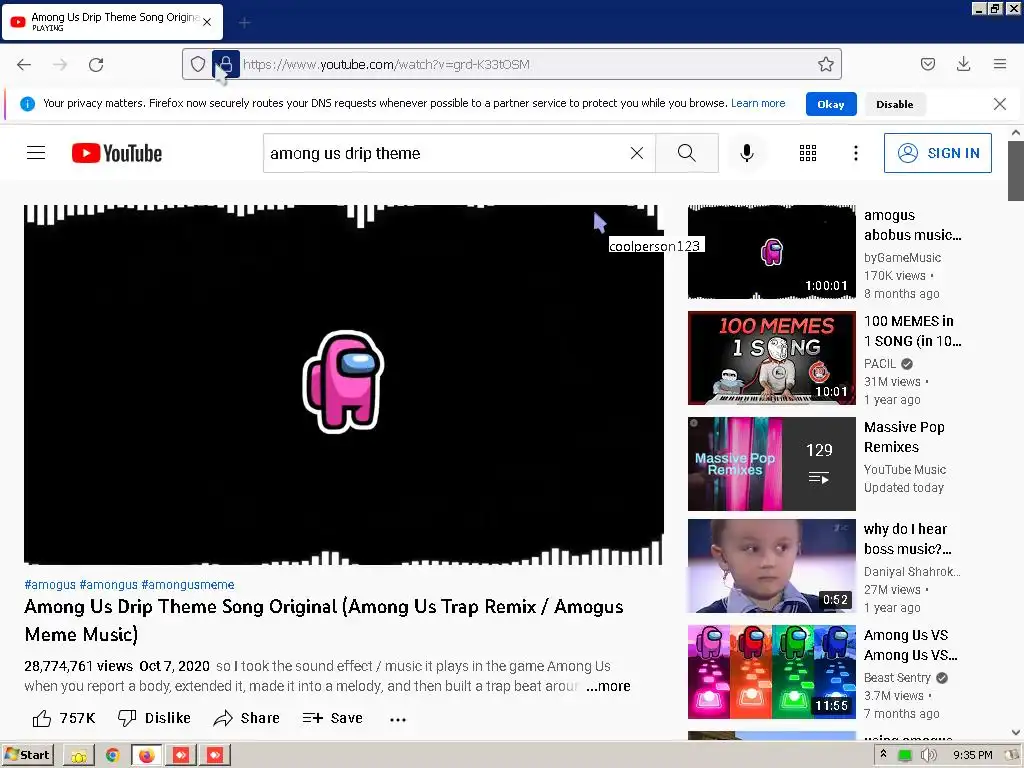Click the video player to pause
This screenshot has width=1024, height=768.
tap(344, 385)
